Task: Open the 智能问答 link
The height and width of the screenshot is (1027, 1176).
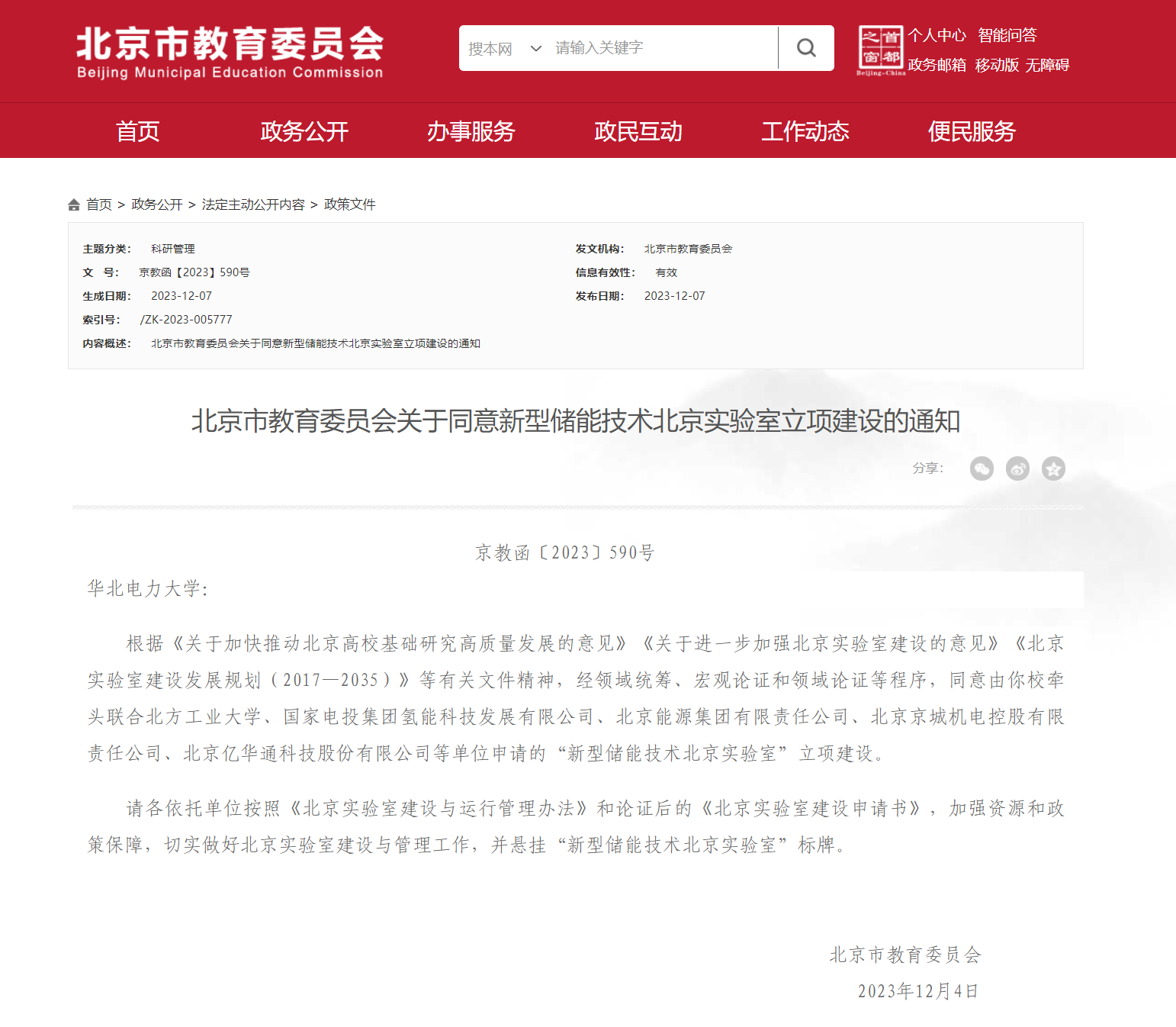Action: tap(1007, 35)
